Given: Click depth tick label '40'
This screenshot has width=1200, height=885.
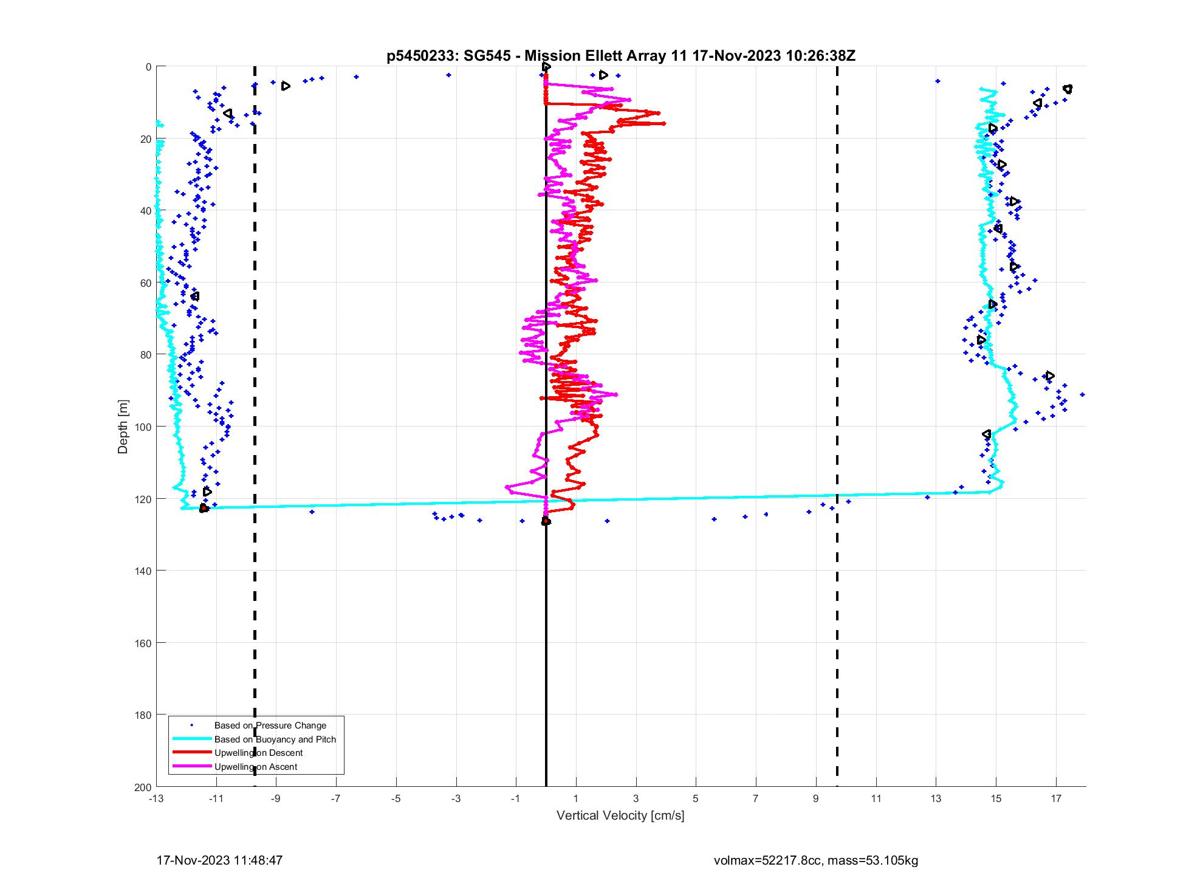Looking at the screenshot, I should coord(145,211).
